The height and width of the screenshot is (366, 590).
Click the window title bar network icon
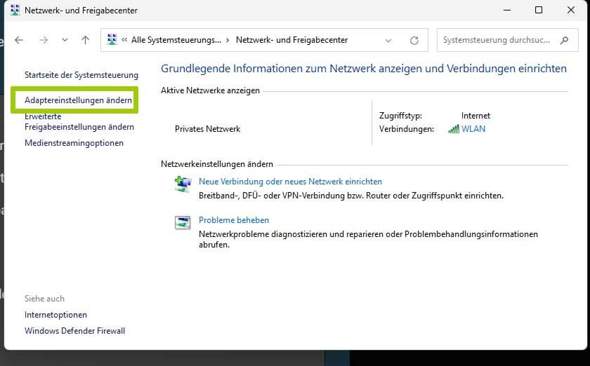(15, 10)
